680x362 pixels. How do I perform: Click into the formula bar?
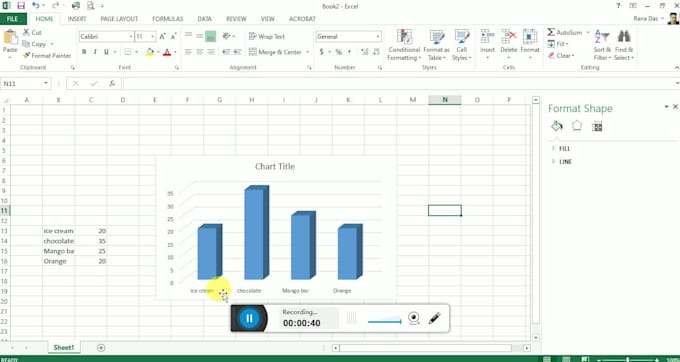[x=397, y=83]
